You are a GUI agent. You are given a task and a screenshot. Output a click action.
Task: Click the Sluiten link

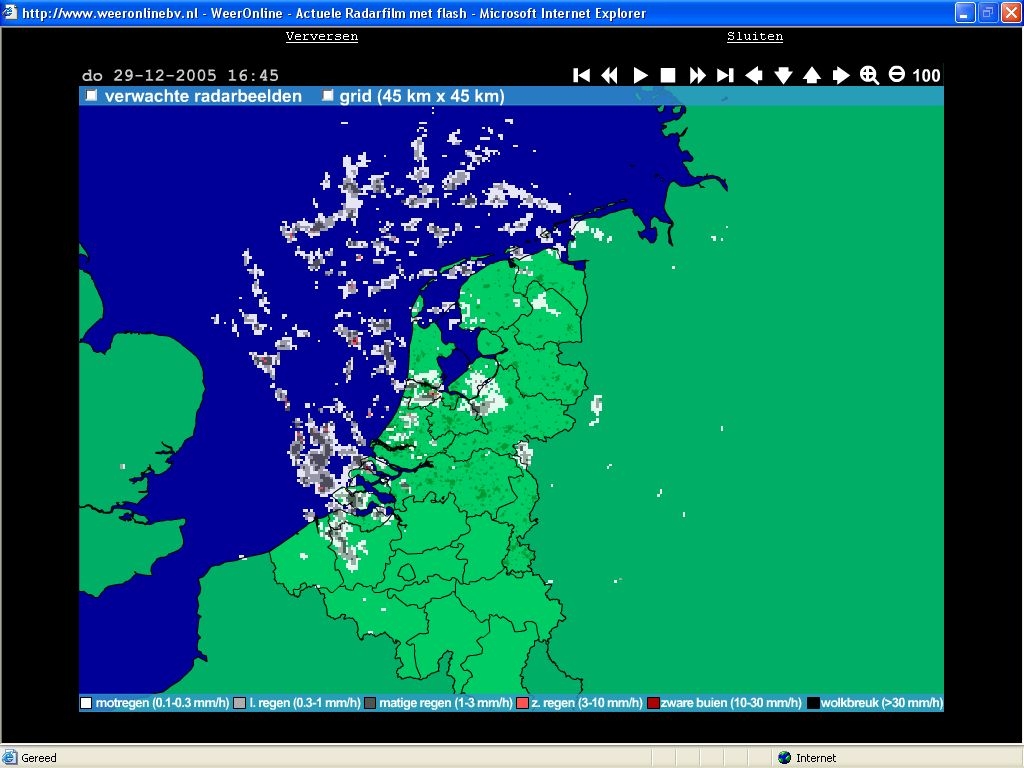click(755, 36)
